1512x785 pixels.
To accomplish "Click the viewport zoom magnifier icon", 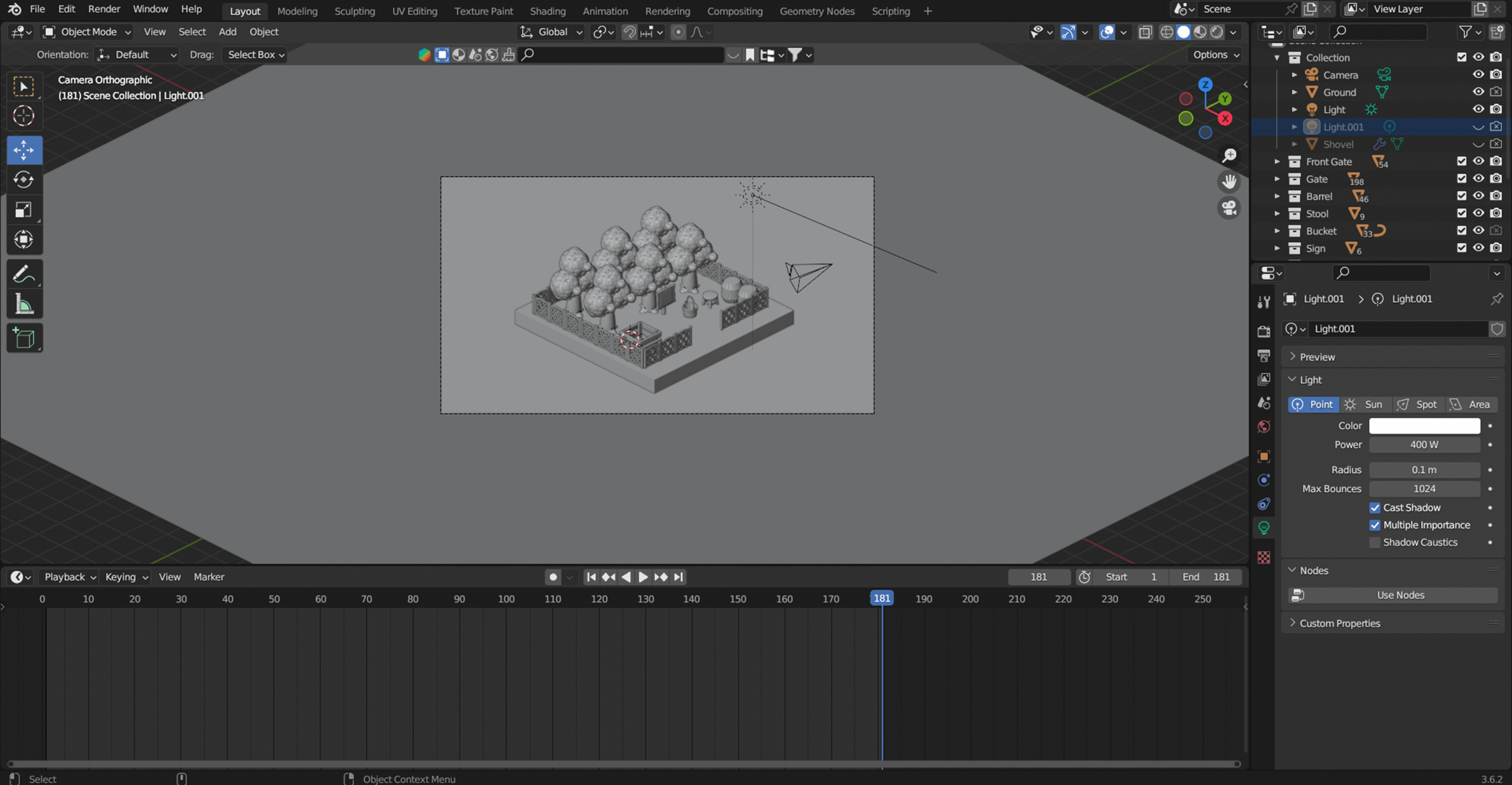I will pos(1229,155).
